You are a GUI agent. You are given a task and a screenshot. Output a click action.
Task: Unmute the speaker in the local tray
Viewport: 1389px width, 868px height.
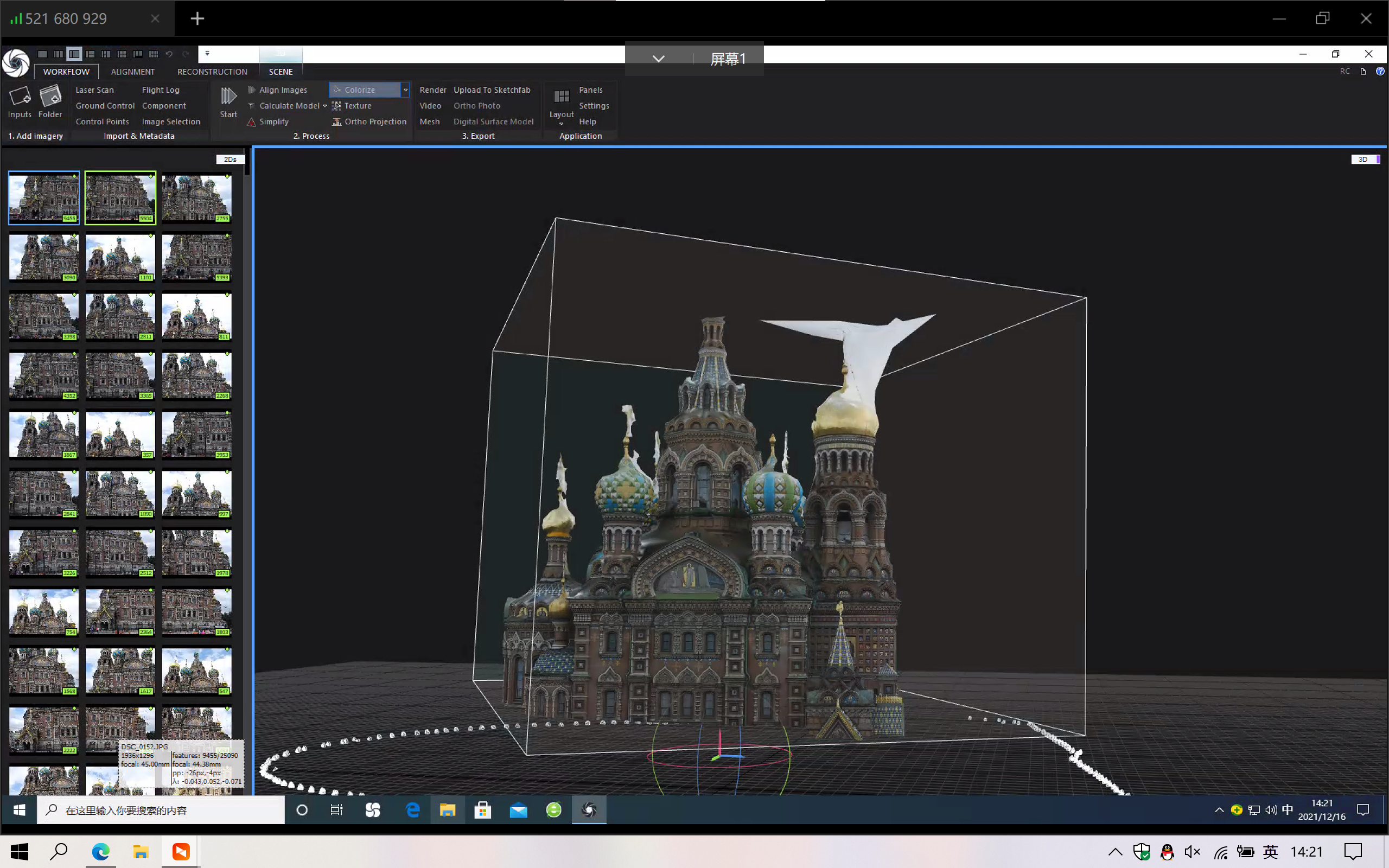click(x=1193, y=852)
